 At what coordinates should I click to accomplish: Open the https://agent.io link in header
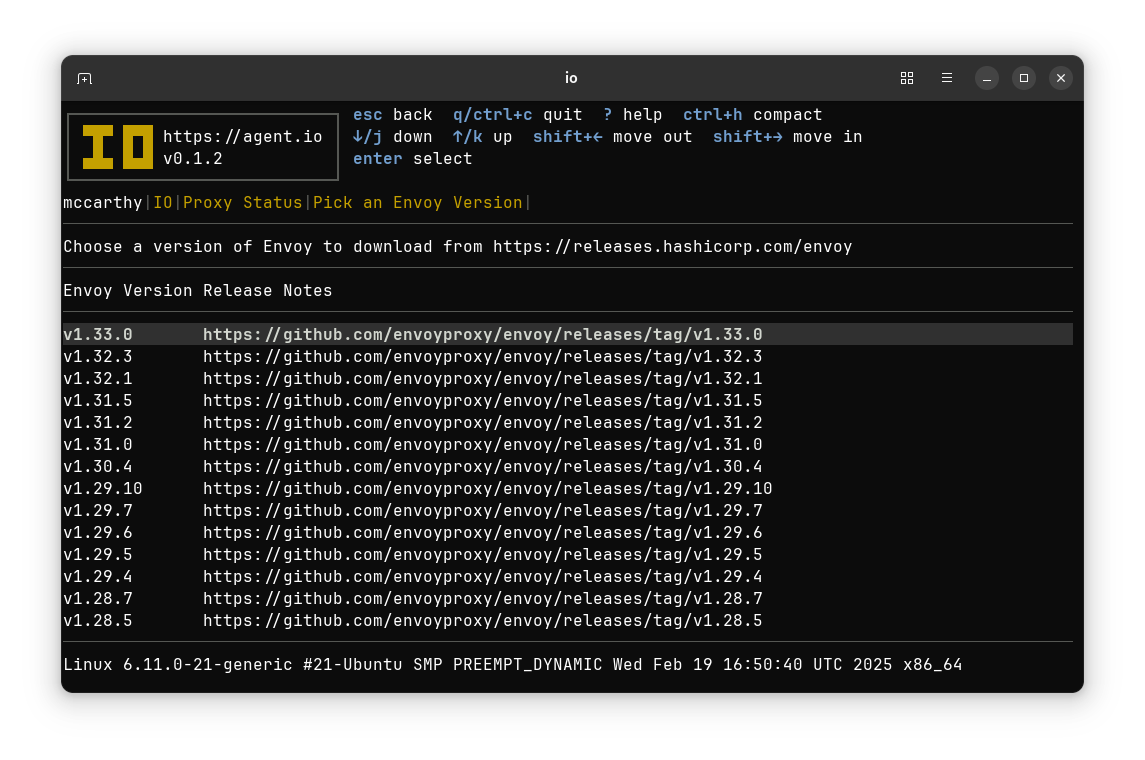click(242, 137)
